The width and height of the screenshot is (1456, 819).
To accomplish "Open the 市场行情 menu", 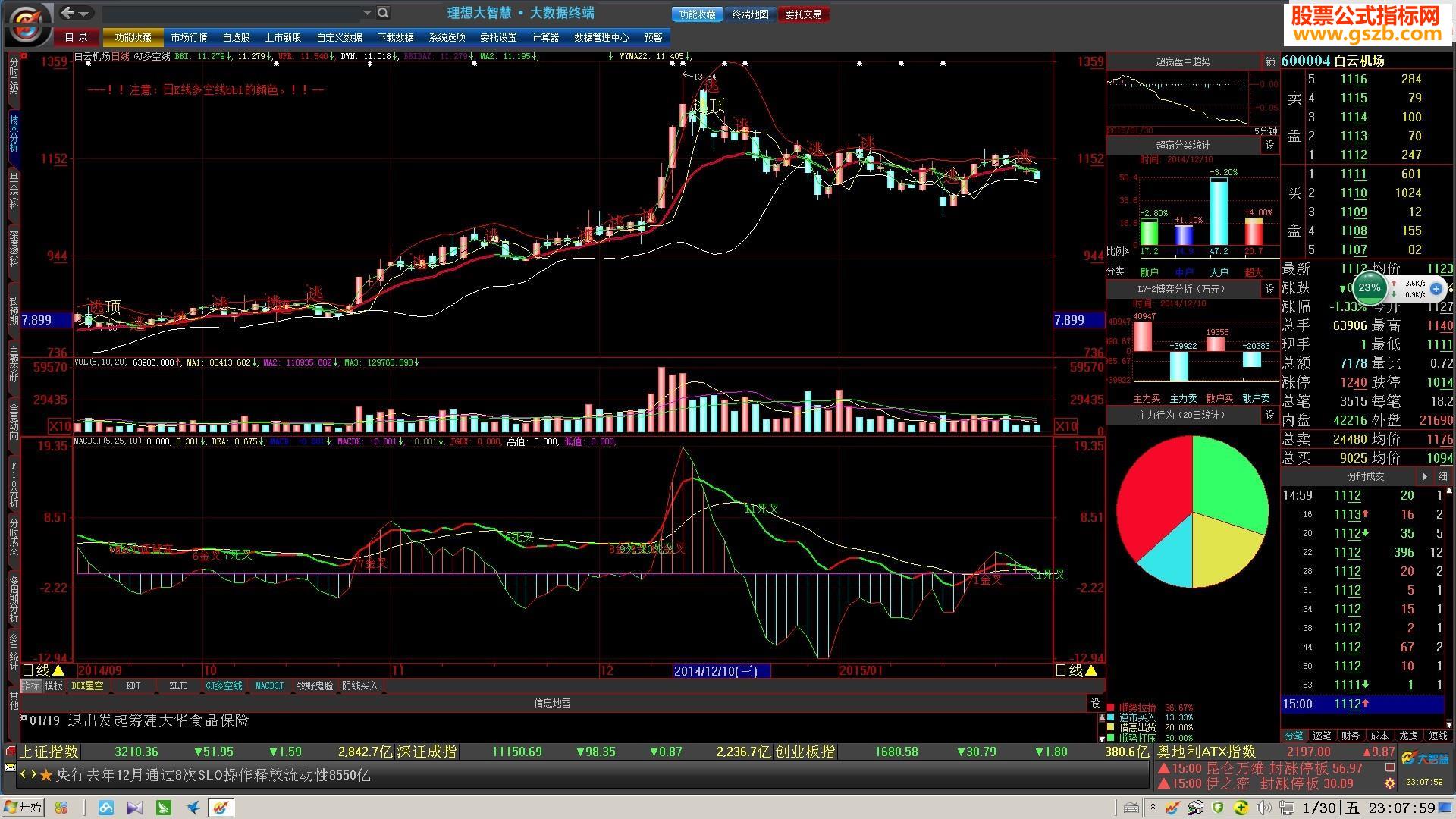I will pyautogui.click(x=188, y=37).
